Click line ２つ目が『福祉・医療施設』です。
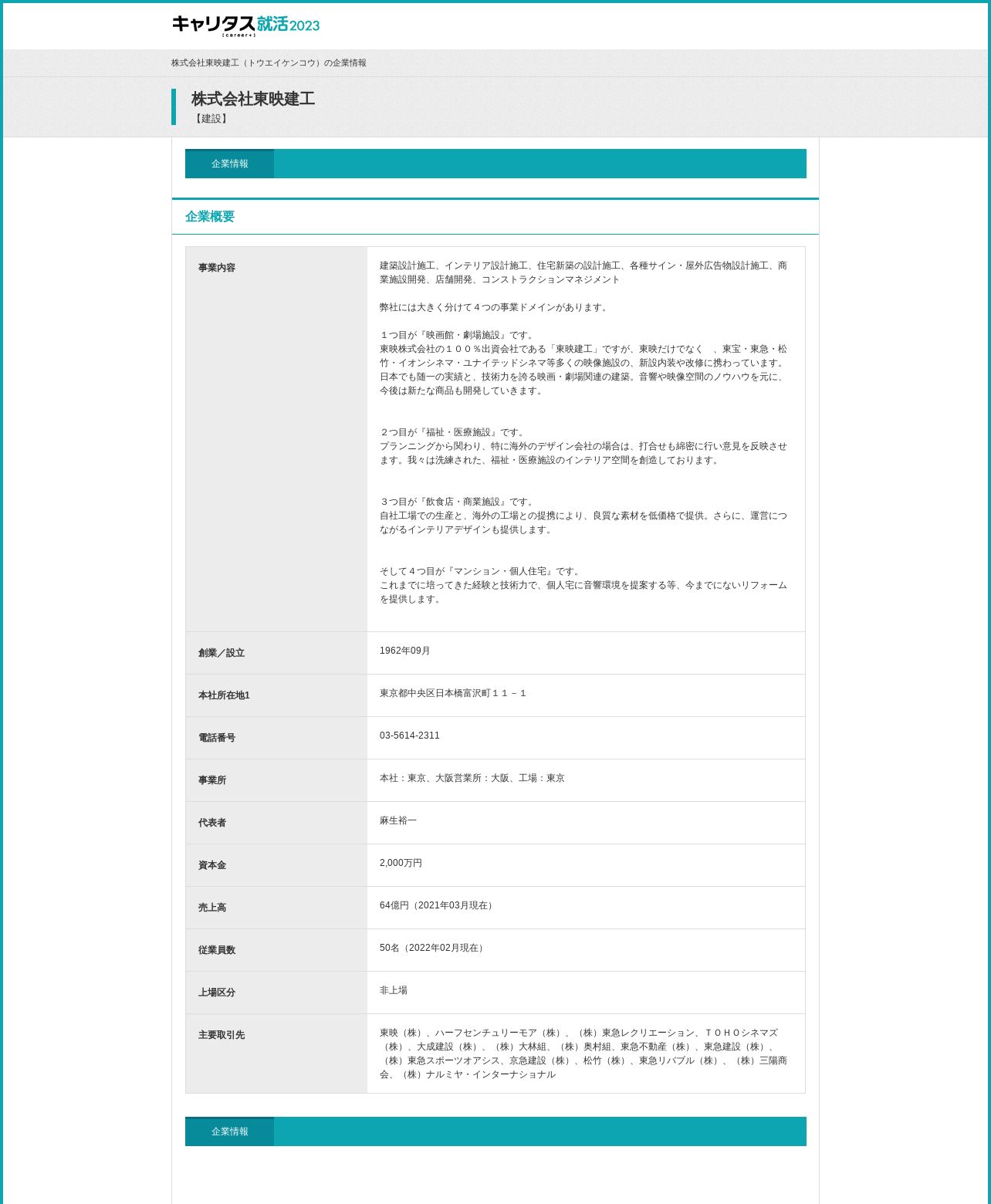 coord(454,432)
